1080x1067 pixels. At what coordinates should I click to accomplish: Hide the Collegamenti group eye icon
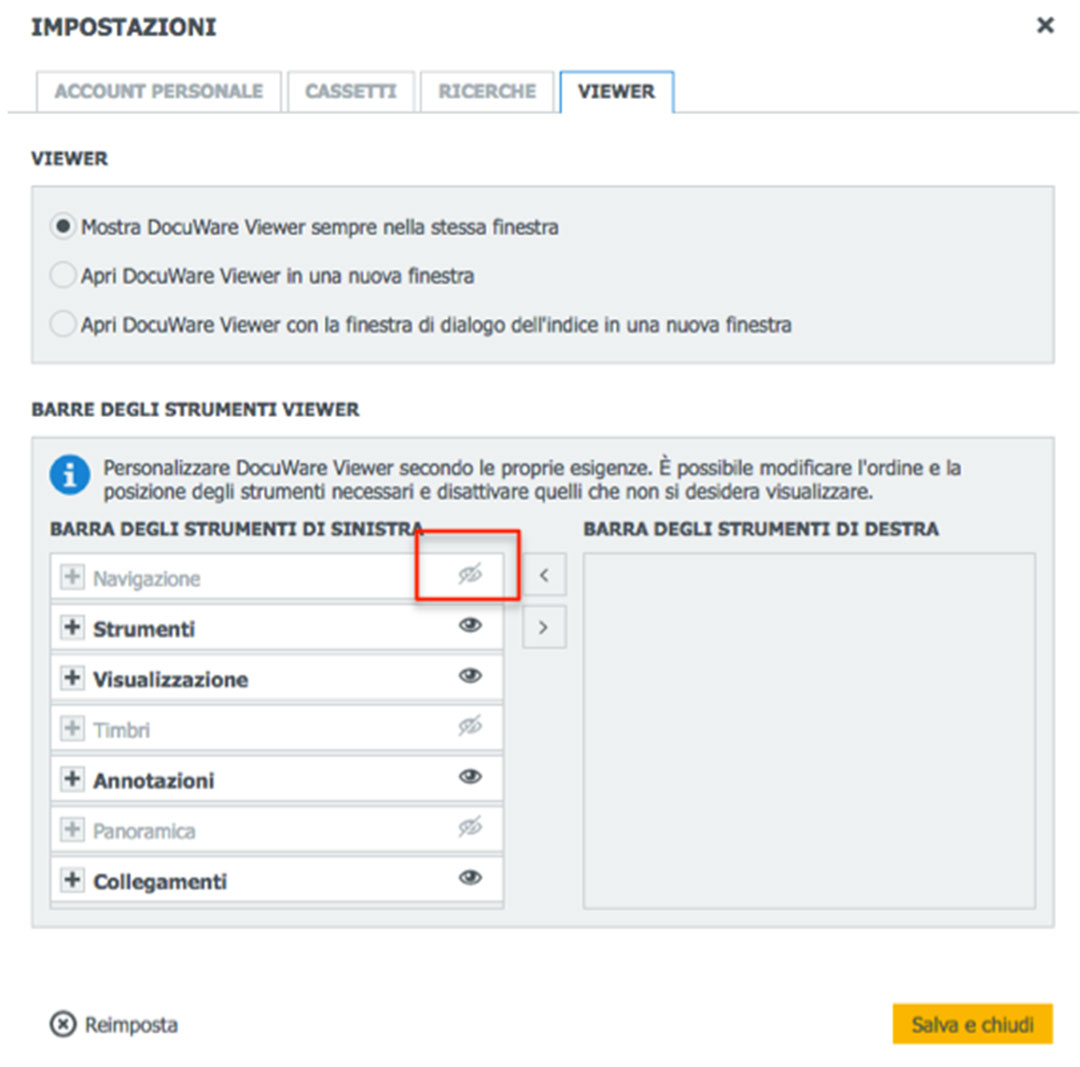(470, 878)
